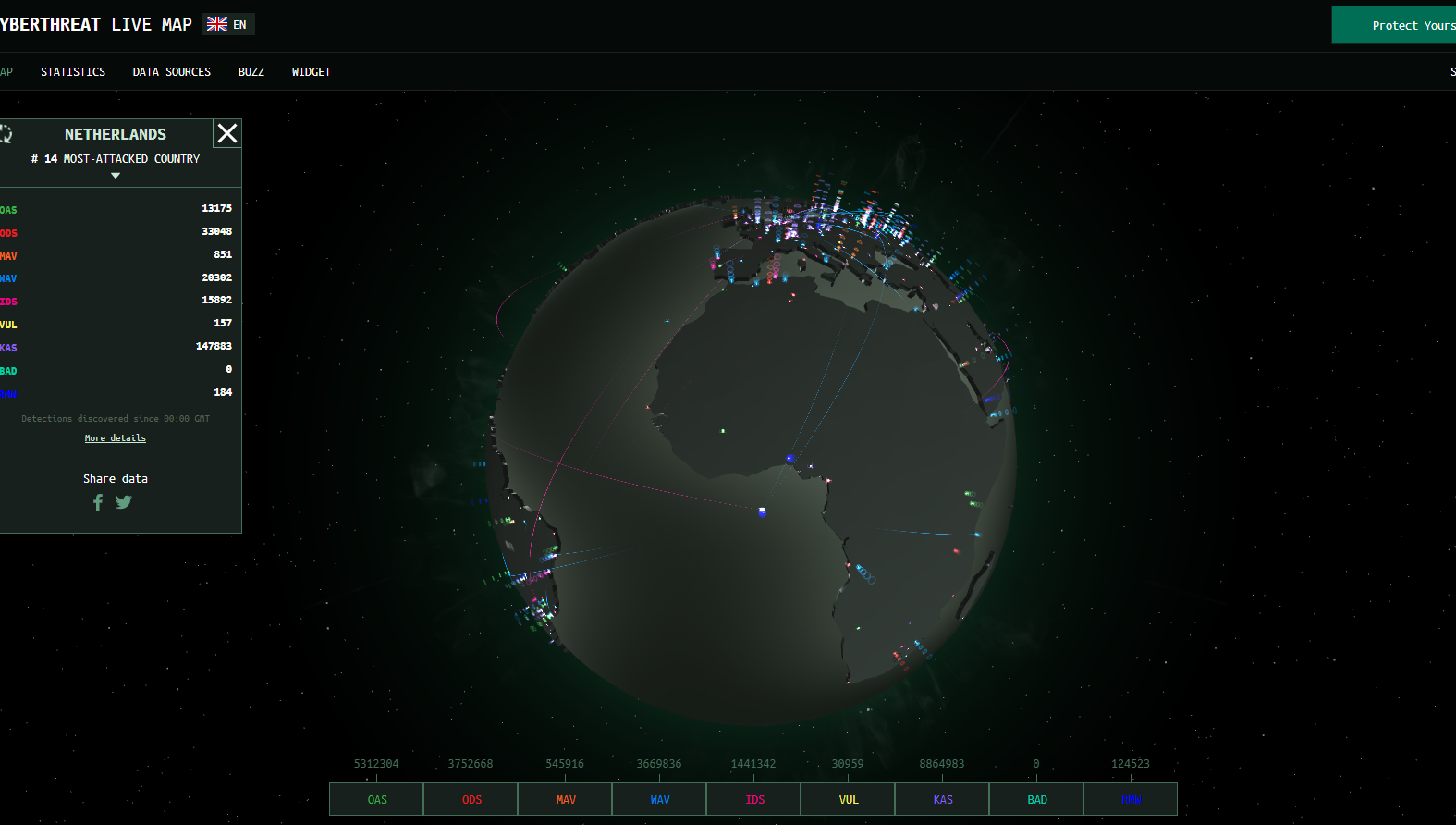Click the Protect Yourself button
The height and width of the screenshot is (825, 1456).
tap(1394, 25)
